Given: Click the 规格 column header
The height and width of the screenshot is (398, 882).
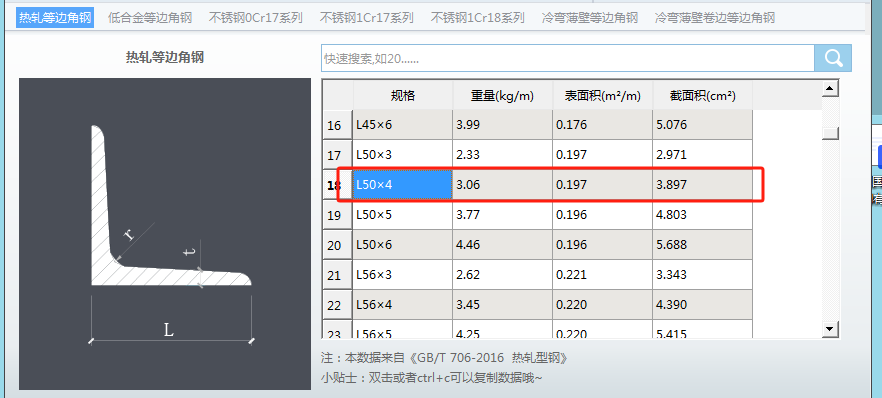Looking at the screenshot, I should click(x=403, y=96).
